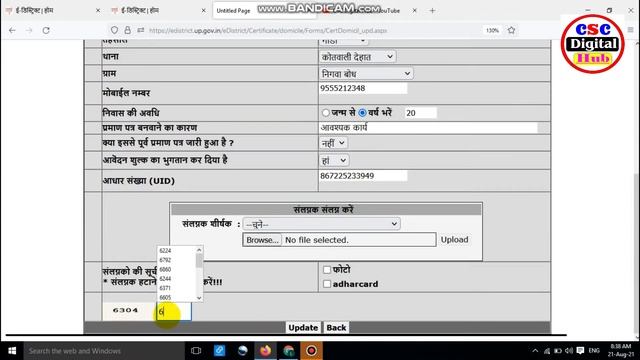Screen dimensions: 640x360
Task: Click the autocomplete list scrollbar thumb
Action: tap(199, 261)
